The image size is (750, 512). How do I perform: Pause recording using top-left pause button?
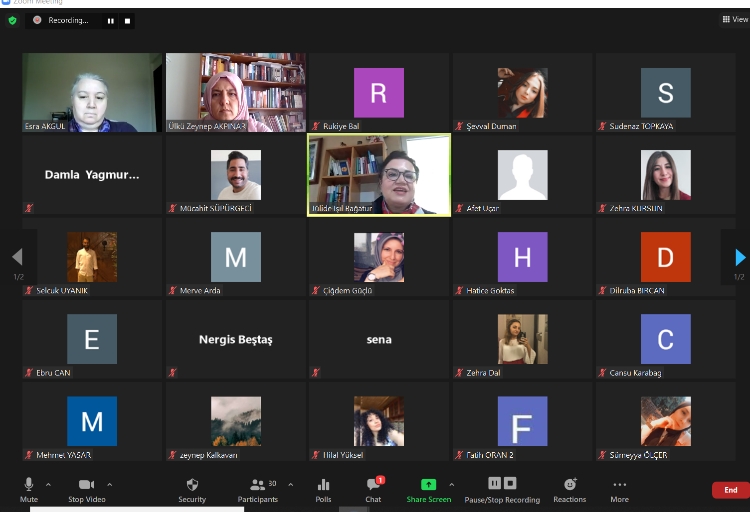[111, 21]
